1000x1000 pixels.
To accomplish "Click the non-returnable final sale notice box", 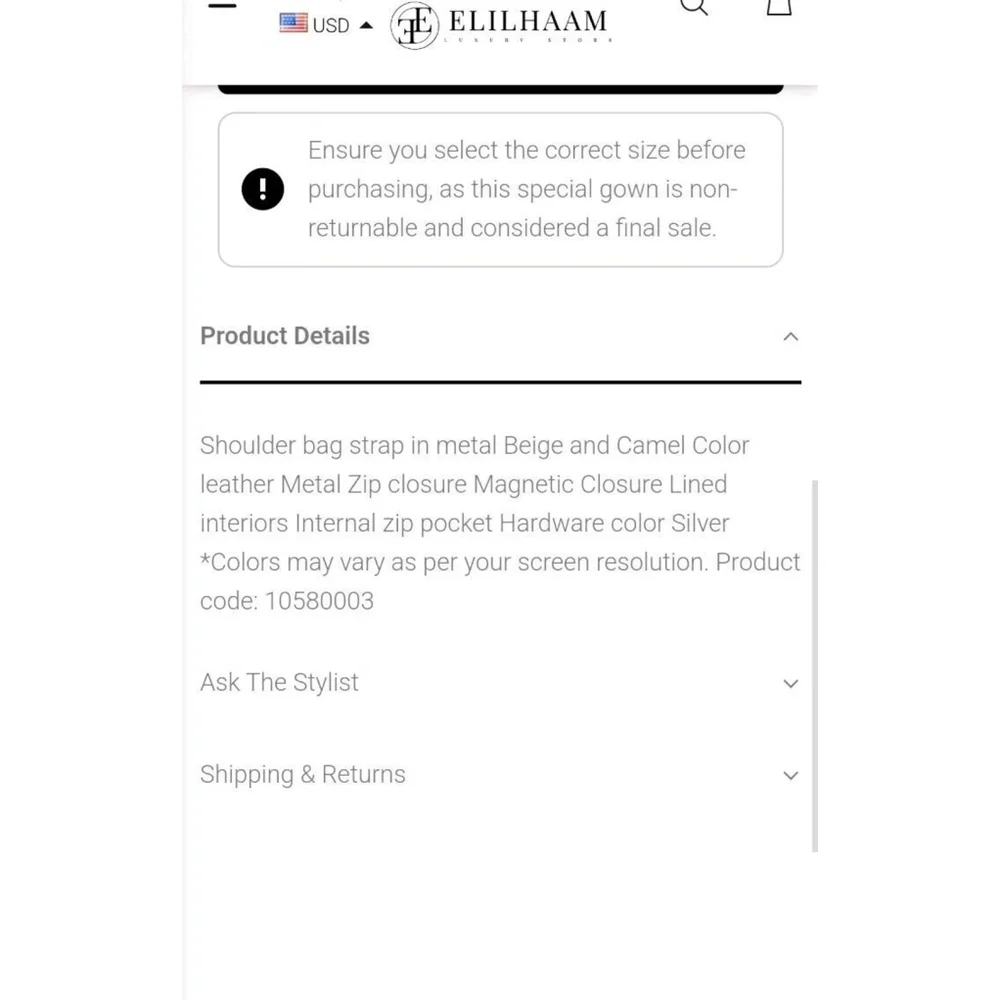I will point(501,189).
